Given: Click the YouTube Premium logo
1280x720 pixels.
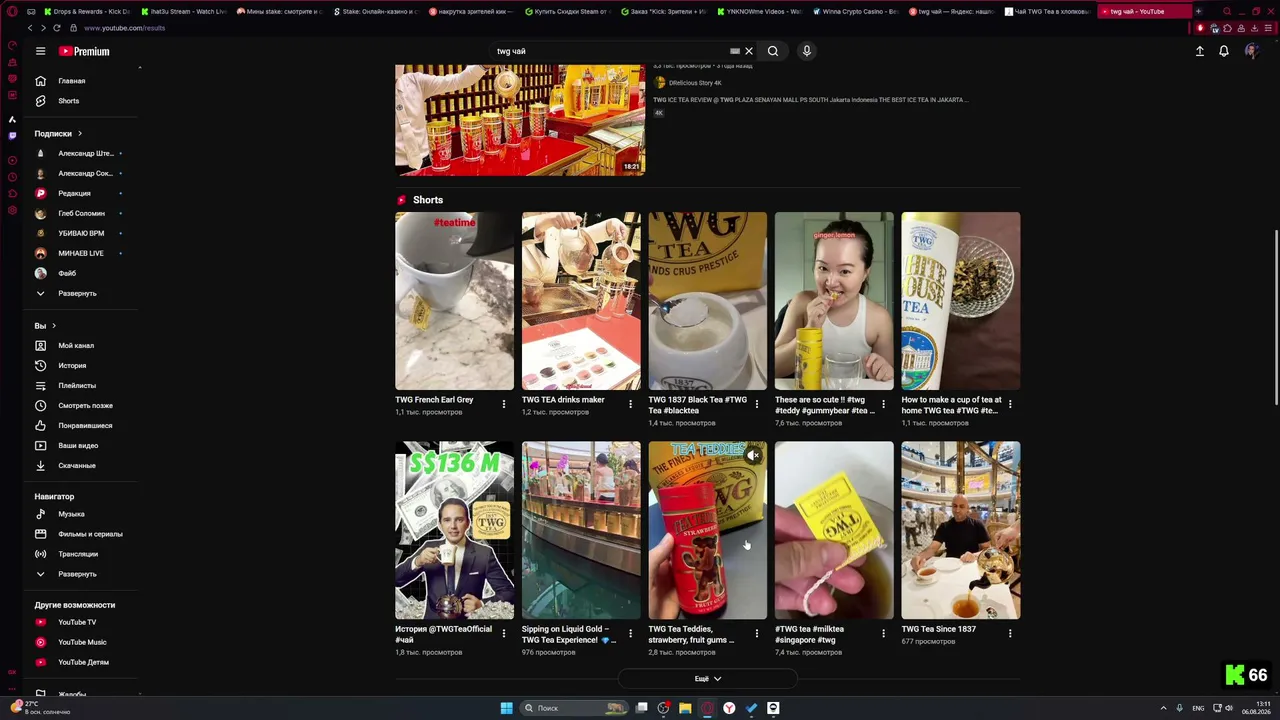Looking at the screenshot, I should point(84,51).
